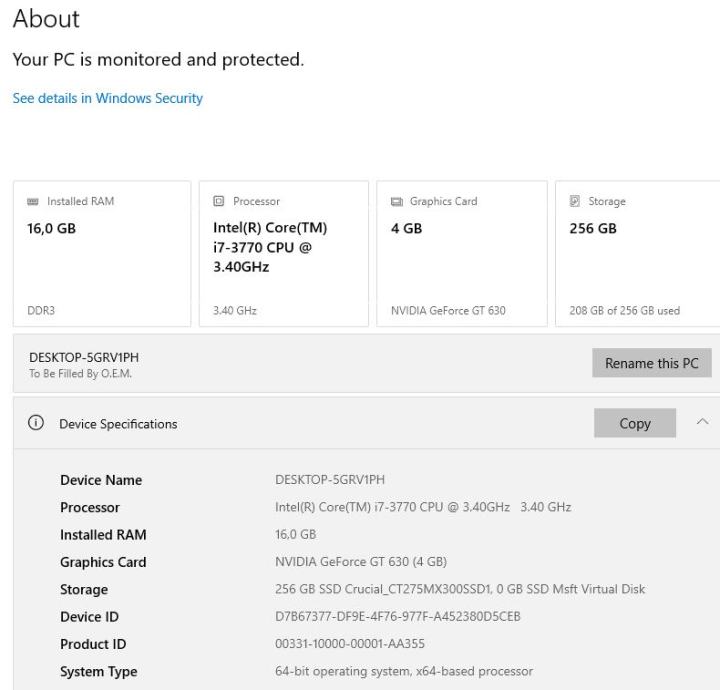Click the About page heading
This screenshot has height=690, width=720.
46,19
